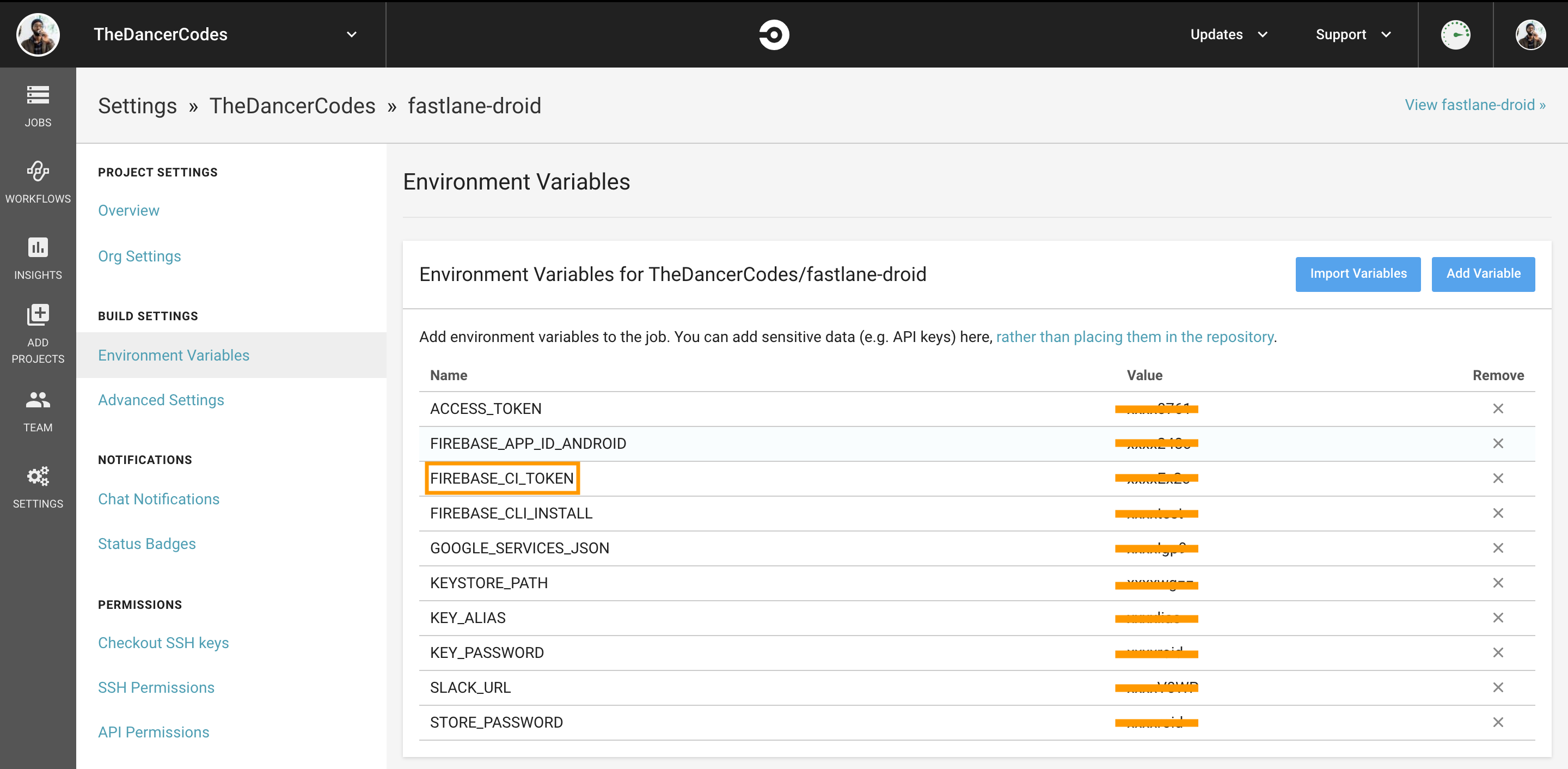Open the Jobs sidebar icon
This screenshot has height=769, width=1568.
(x=38, y=96)
